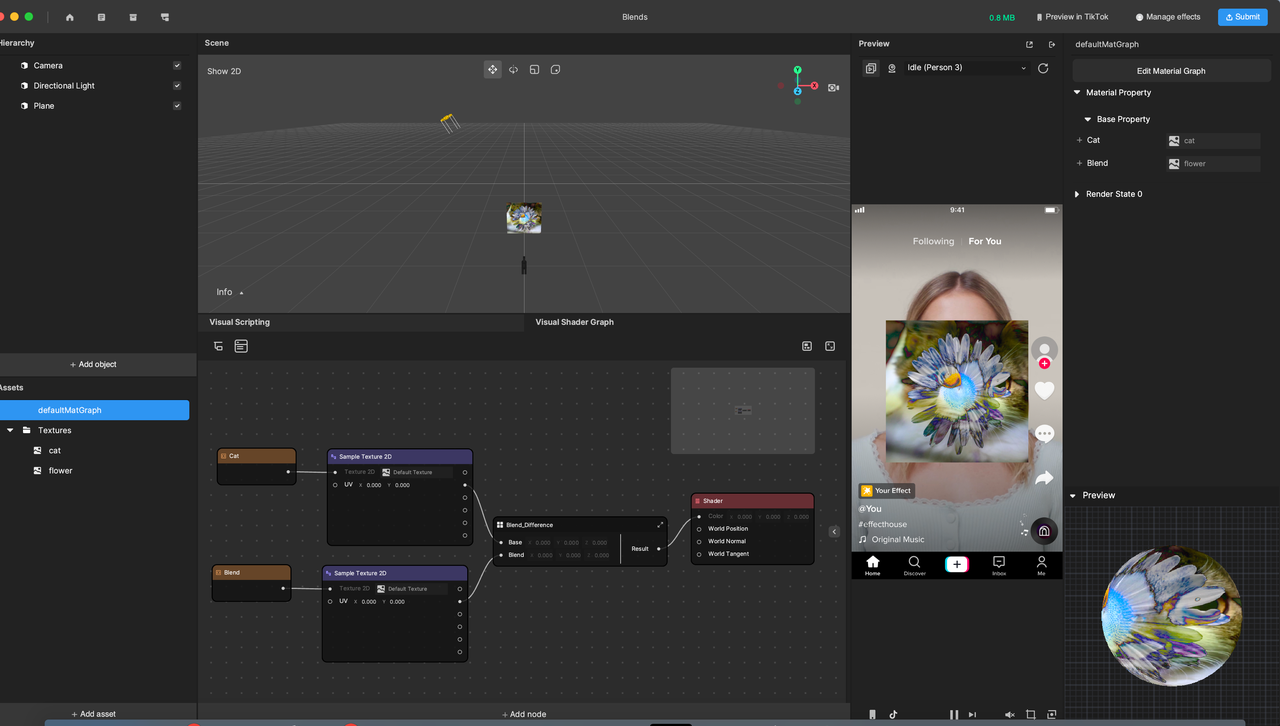Click the preview media source icon
The image size is (1280, 726).
point(870,68)
